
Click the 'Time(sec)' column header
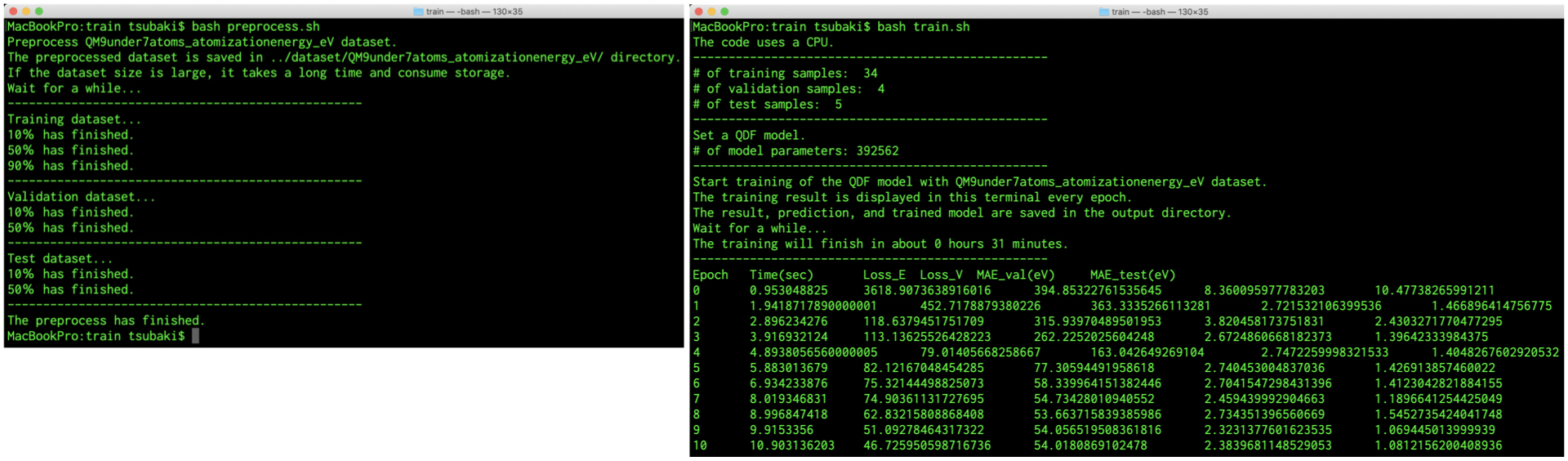click(x=782, y=275)
